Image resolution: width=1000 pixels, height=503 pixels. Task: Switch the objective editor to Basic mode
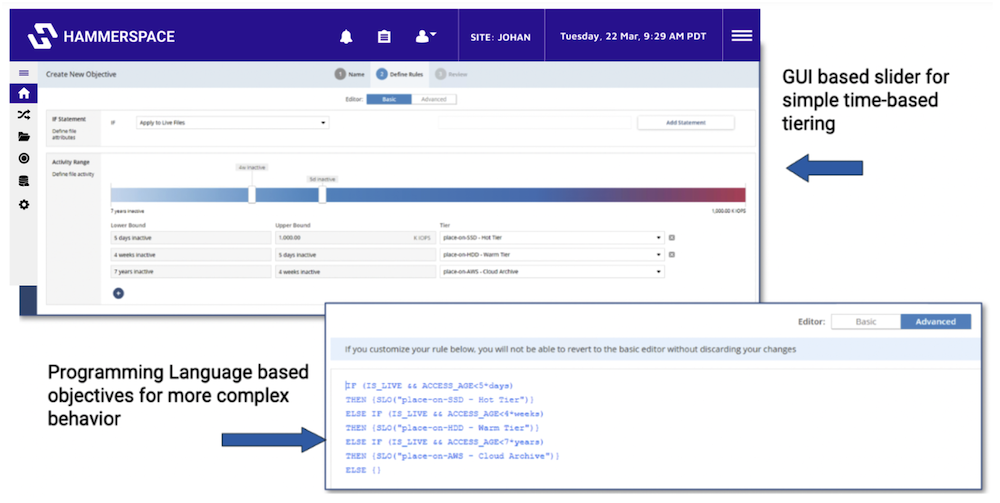coord(389,99)
